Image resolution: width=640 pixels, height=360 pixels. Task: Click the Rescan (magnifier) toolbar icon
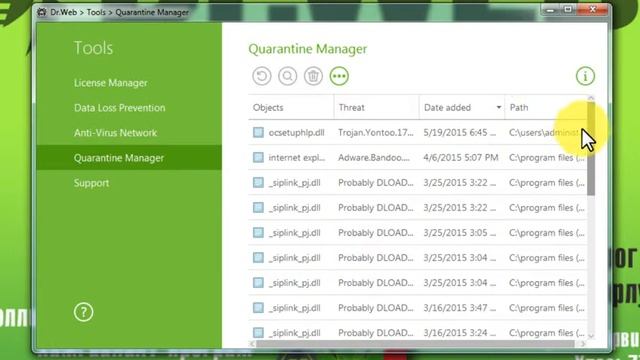click(287, 76)
